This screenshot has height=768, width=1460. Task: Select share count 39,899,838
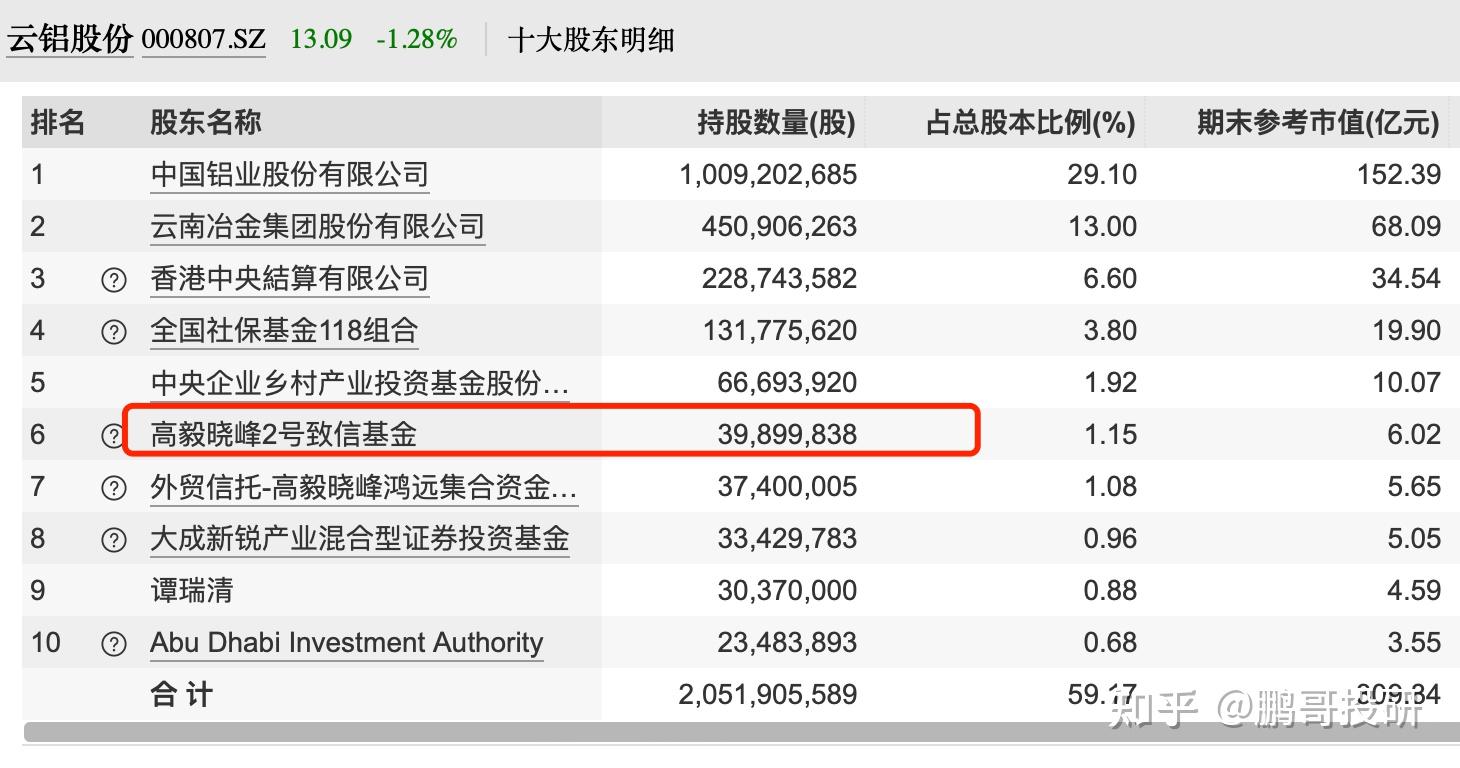pos(787,435)
